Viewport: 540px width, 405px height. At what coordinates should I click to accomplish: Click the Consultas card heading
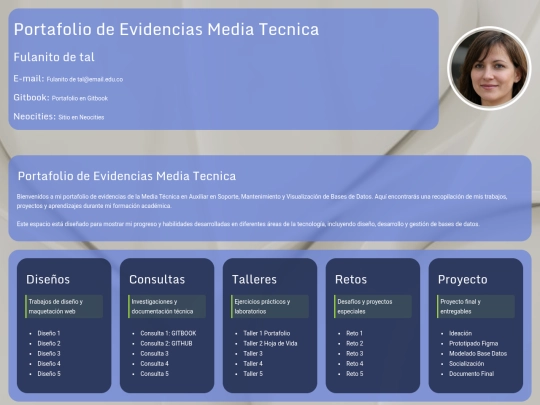coord(157,279)
